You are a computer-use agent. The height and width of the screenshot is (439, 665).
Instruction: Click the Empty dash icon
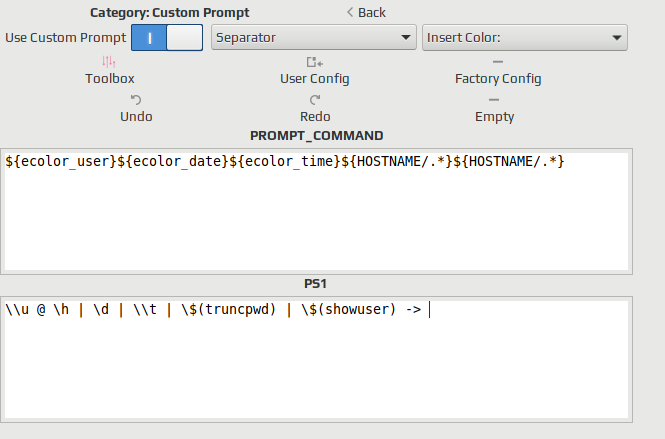494,100
